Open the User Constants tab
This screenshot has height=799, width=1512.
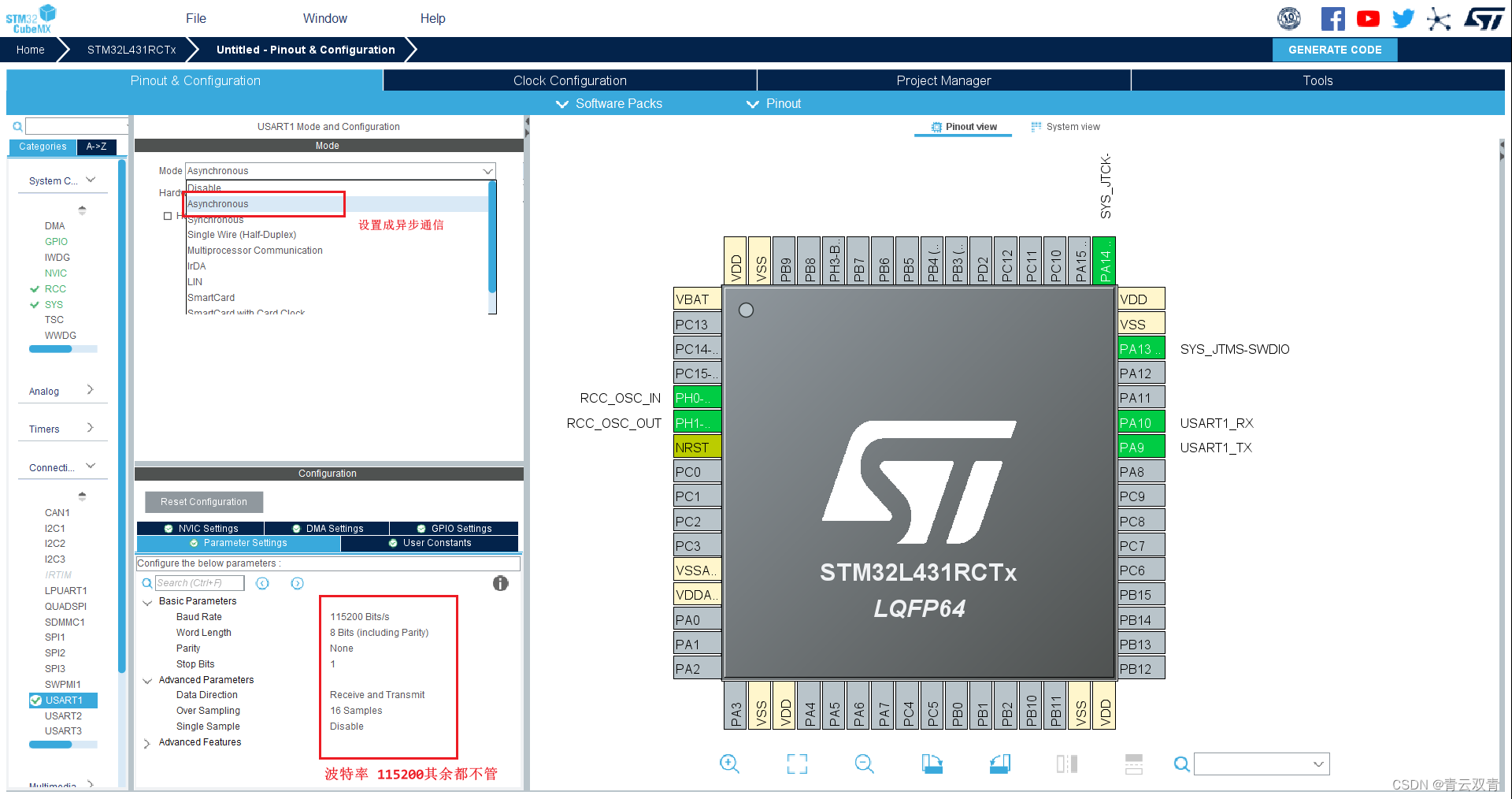point(429,543)
